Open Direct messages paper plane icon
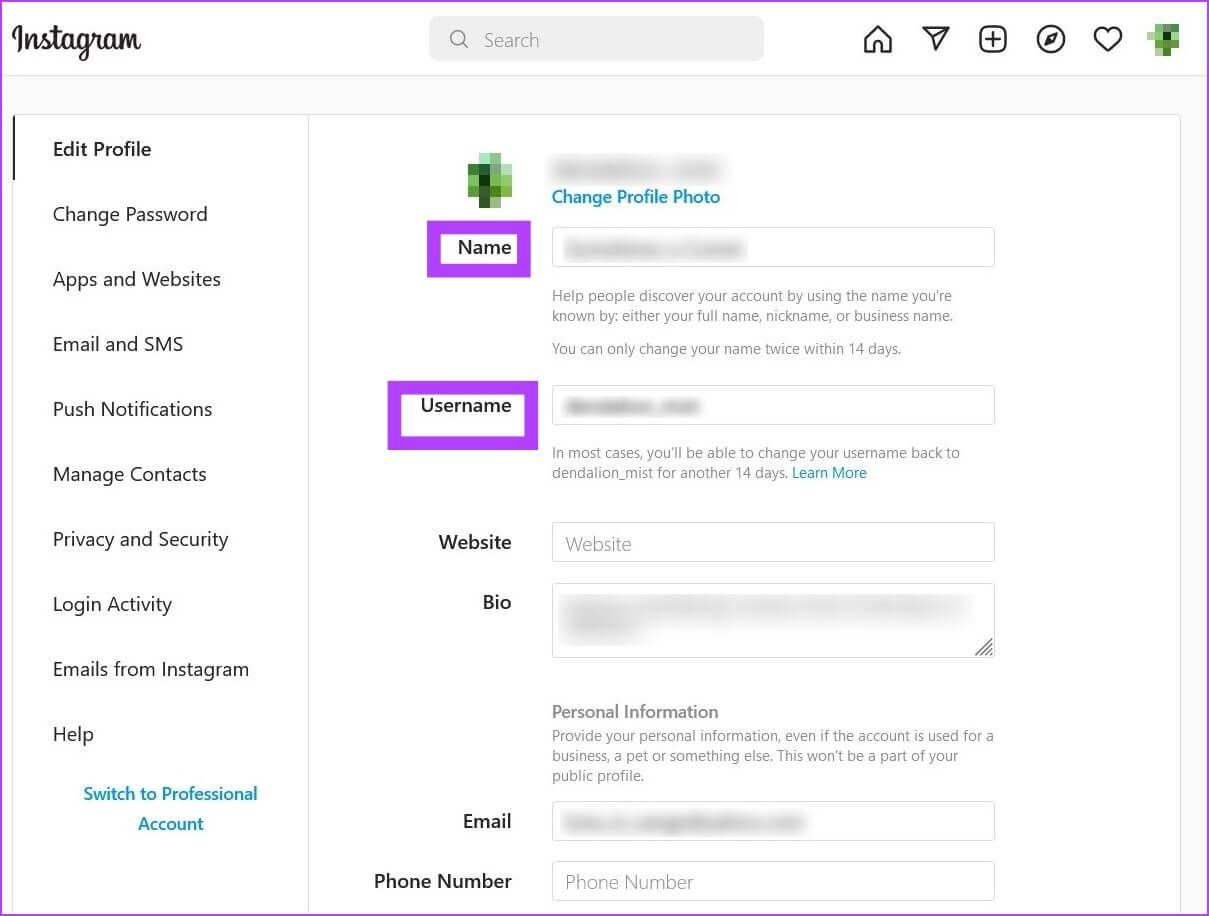The height and width of the screenshot is (916, 1209). coord(935,39)
